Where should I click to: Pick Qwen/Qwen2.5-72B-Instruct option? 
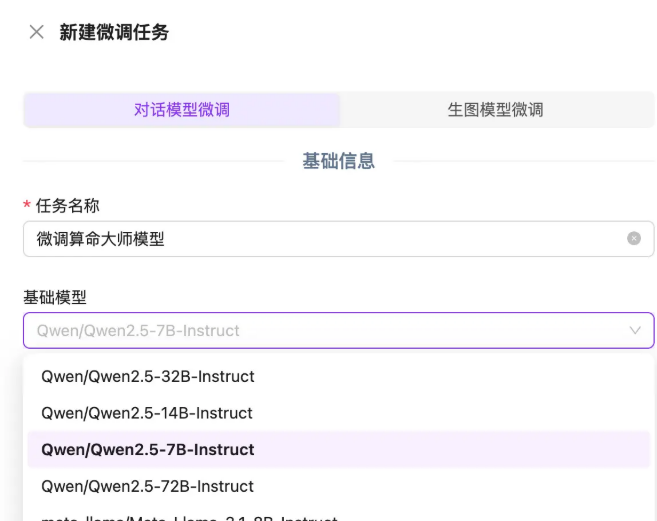(339, 486)
